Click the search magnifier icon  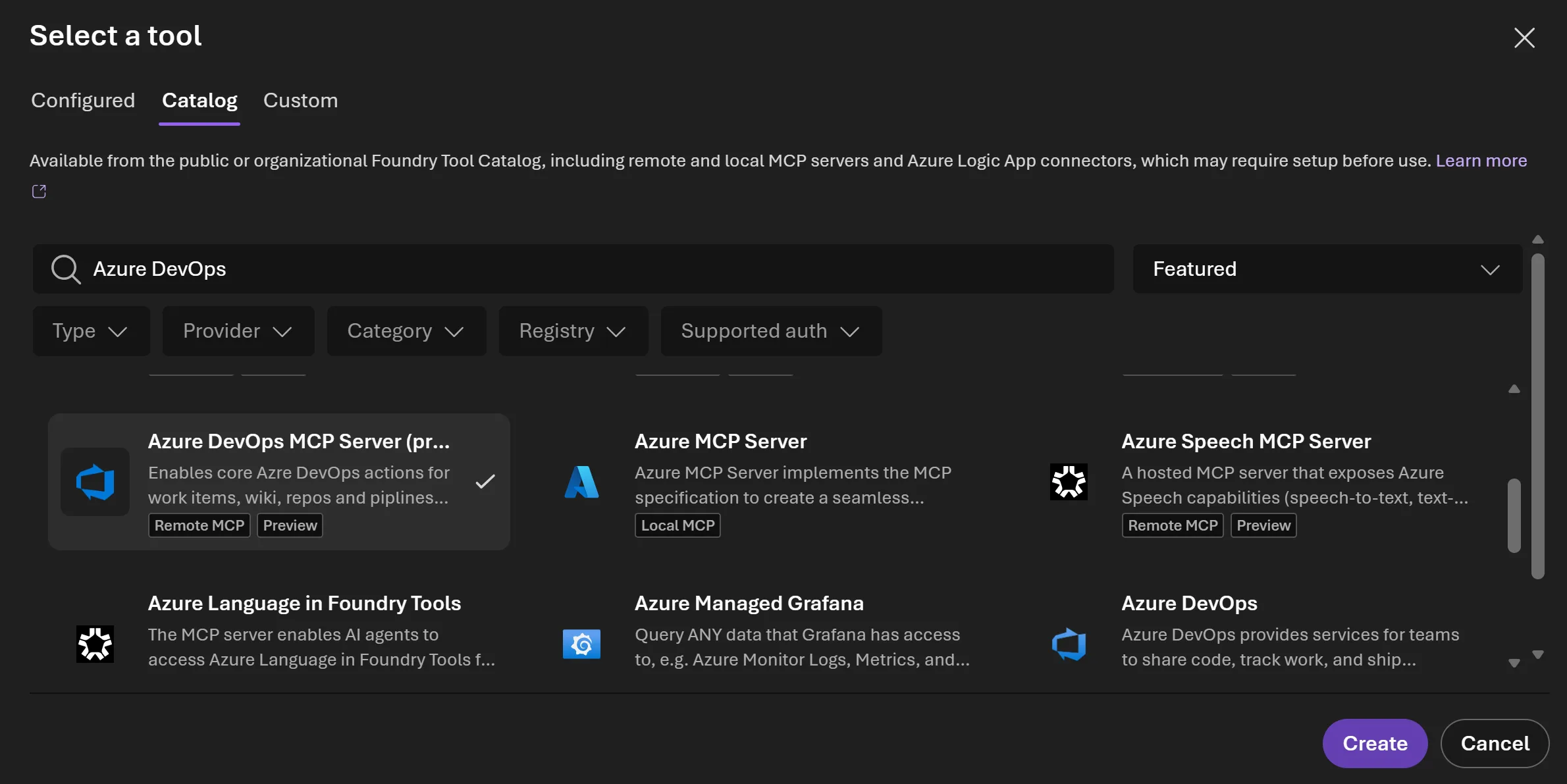[x=65, y=269]
